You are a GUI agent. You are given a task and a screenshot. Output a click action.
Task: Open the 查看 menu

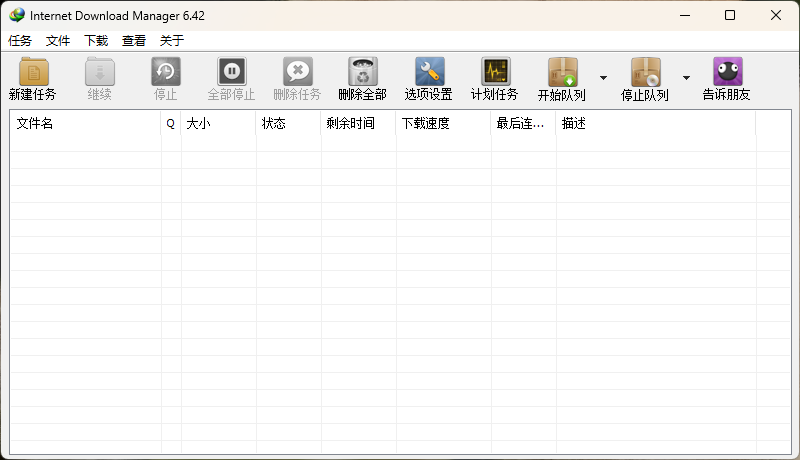[134, 41]
